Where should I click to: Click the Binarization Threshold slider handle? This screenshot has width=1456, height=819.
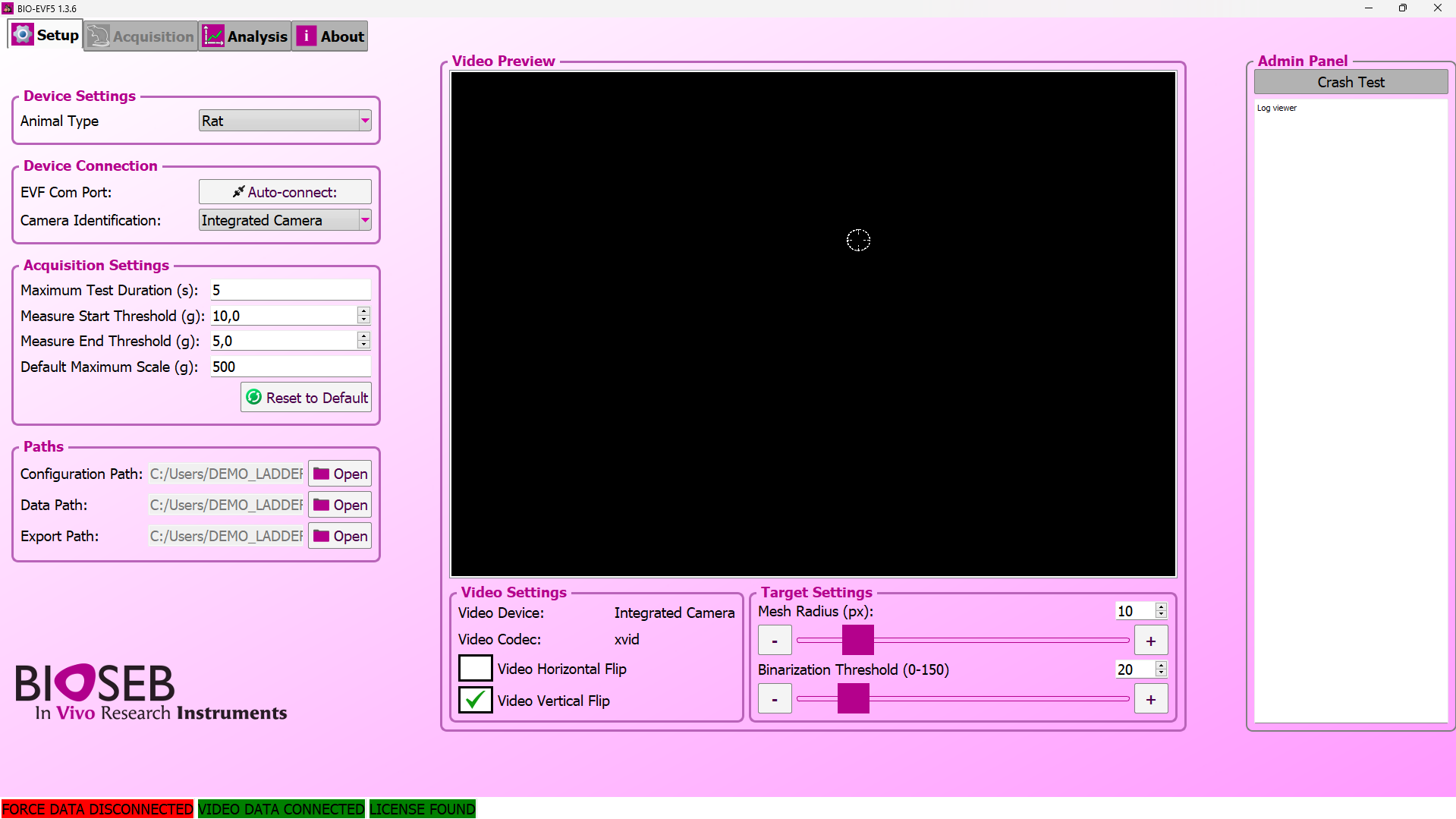pyautogui.click(x=853, y=698)
